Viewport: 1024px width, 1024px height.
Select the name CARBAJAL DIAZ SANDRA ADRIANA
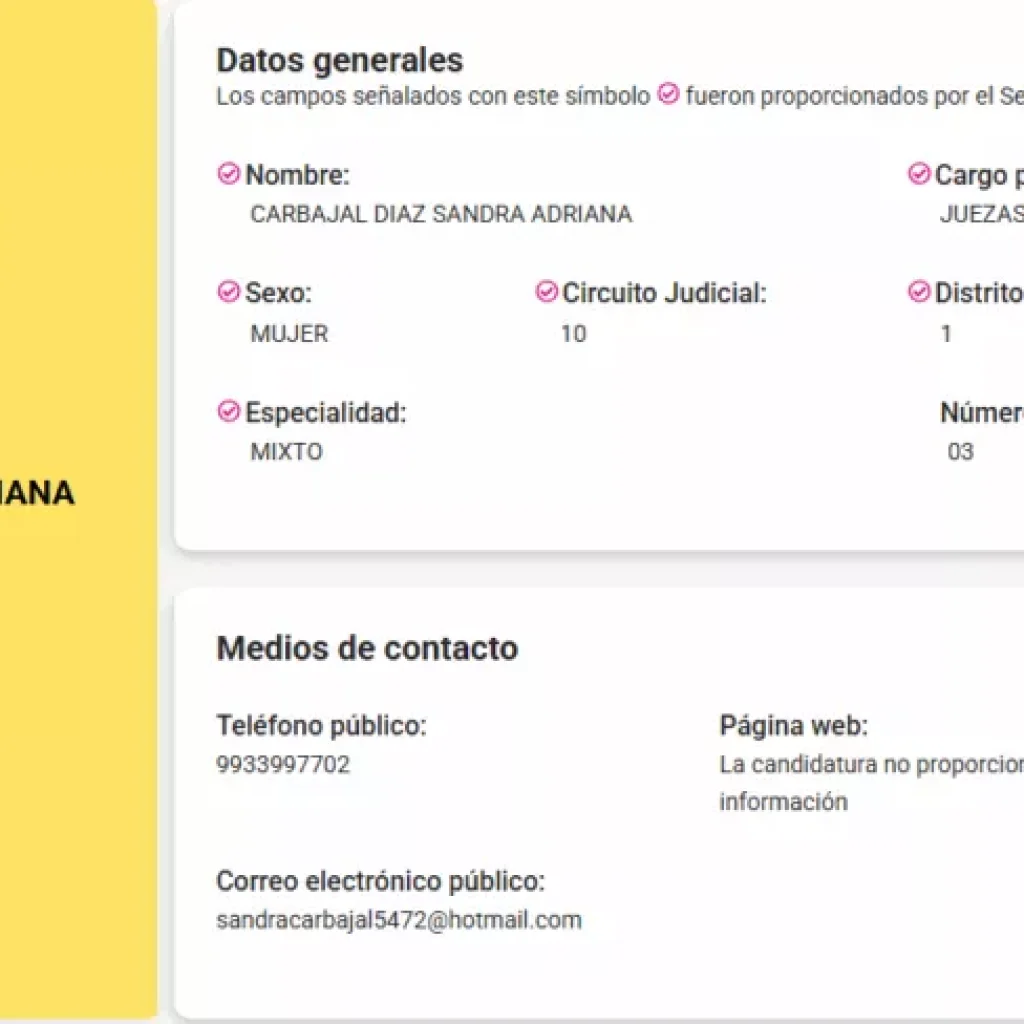click(441, 214)
